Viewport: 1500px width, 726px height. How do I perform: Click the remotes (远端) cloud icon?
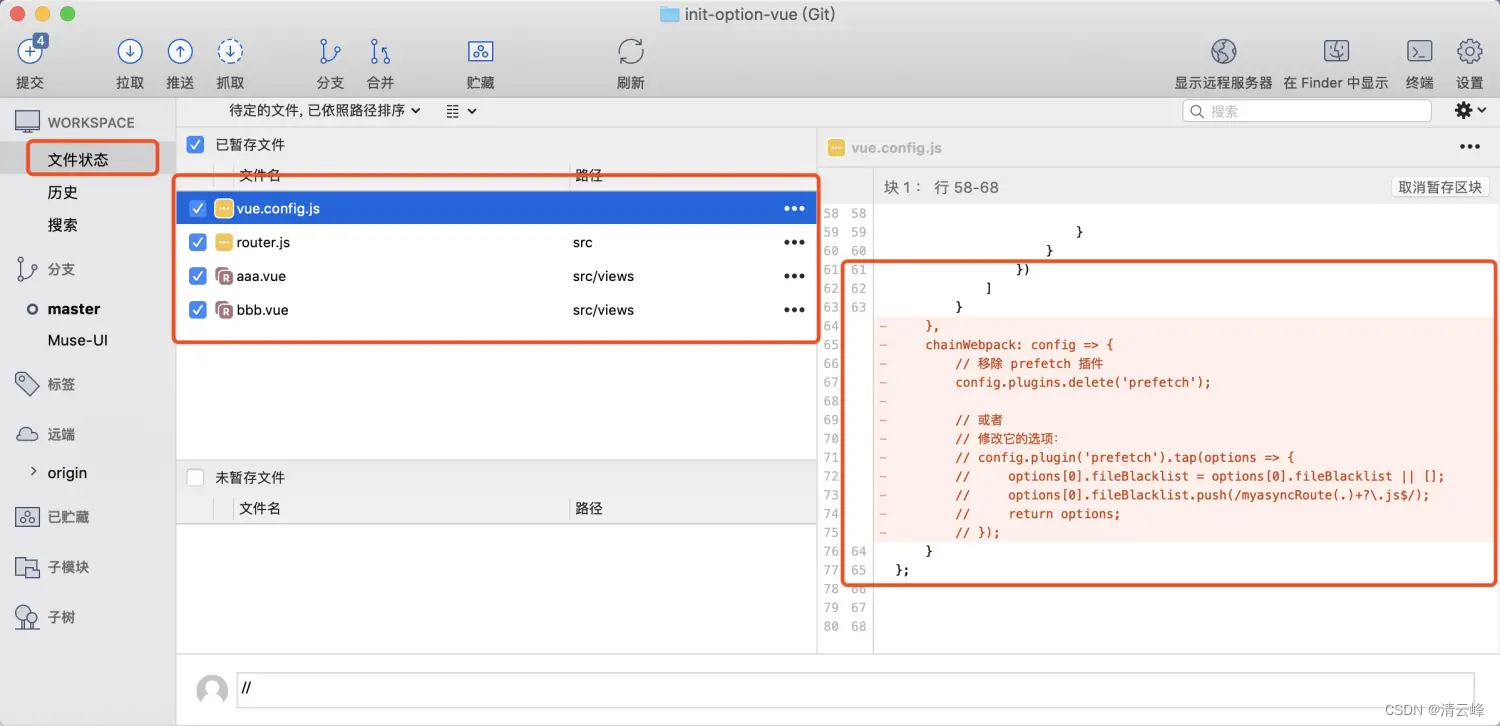[x=27, y=434]
